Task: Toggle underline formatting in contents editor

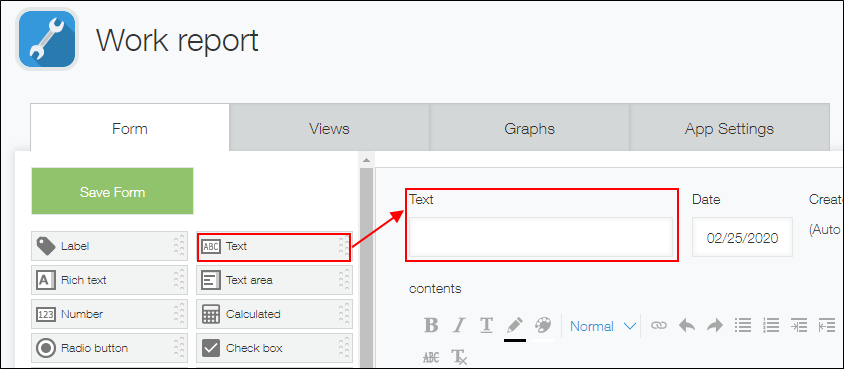Action: point(487,325)
